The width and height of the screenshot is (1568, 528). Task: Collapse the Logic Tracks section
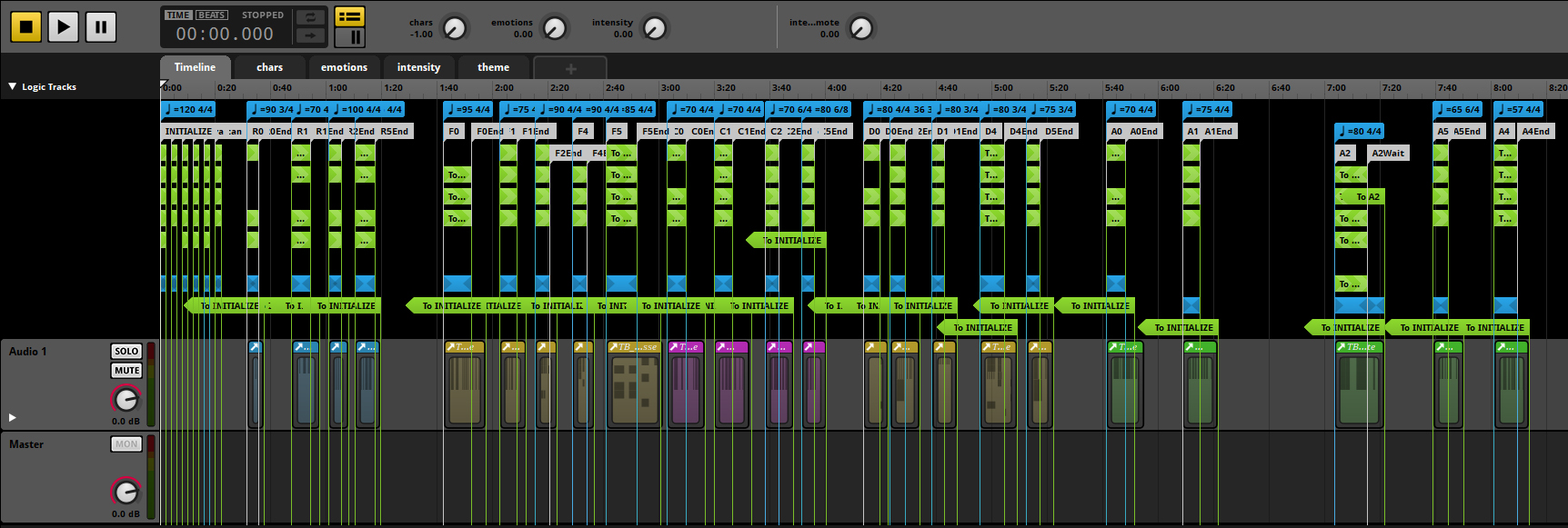tap(13, 87)
